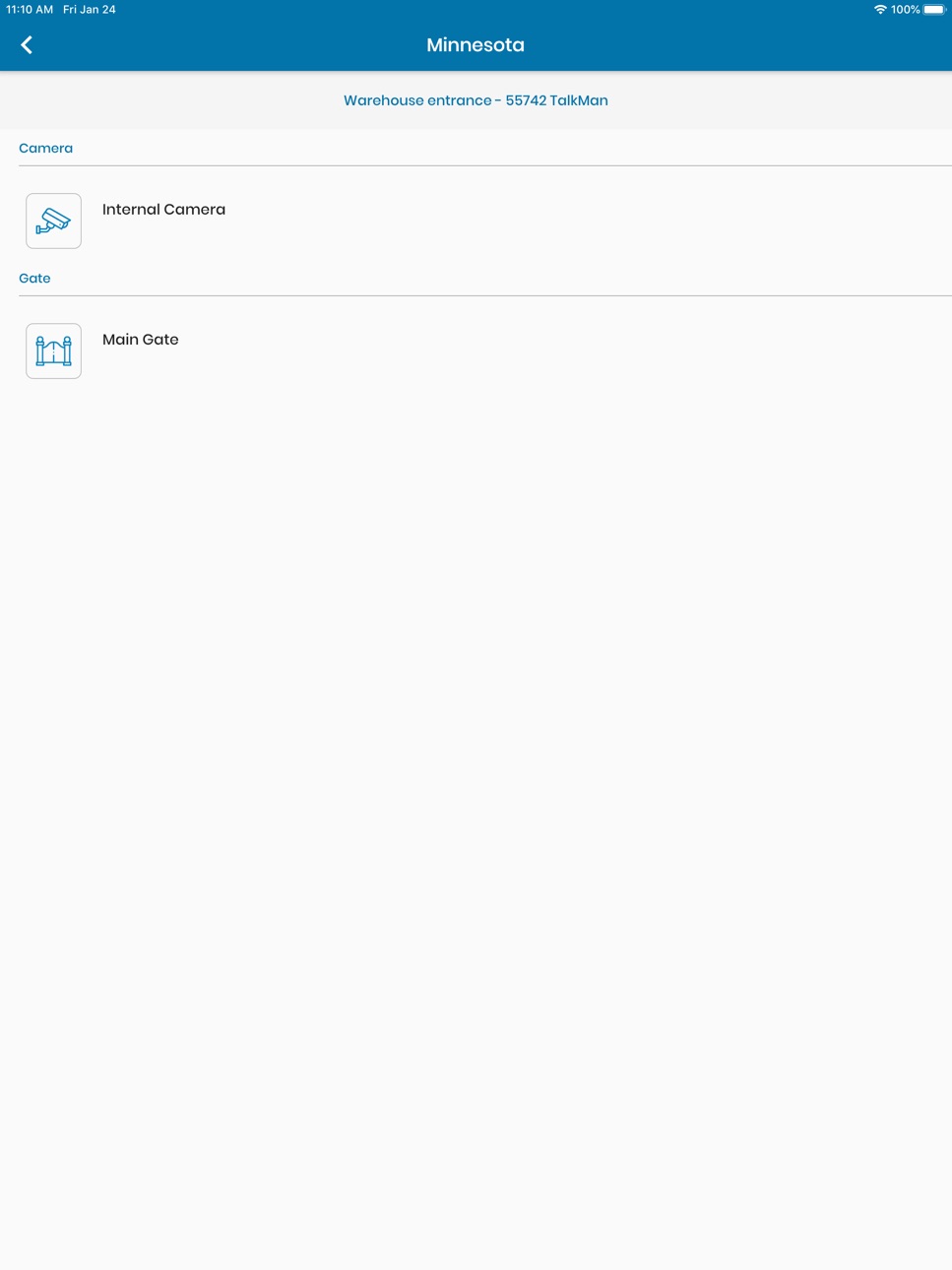This screenshot has height=1270, width=952.
Task: Tap the 11:10 AM clock
Action: point(30,10)
